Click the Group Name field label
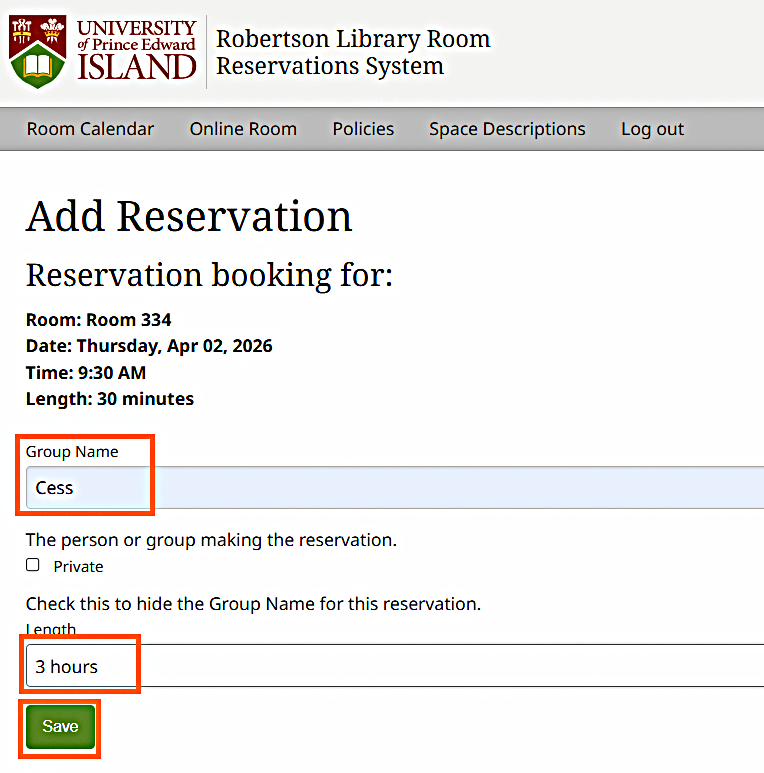 [72, 452]
